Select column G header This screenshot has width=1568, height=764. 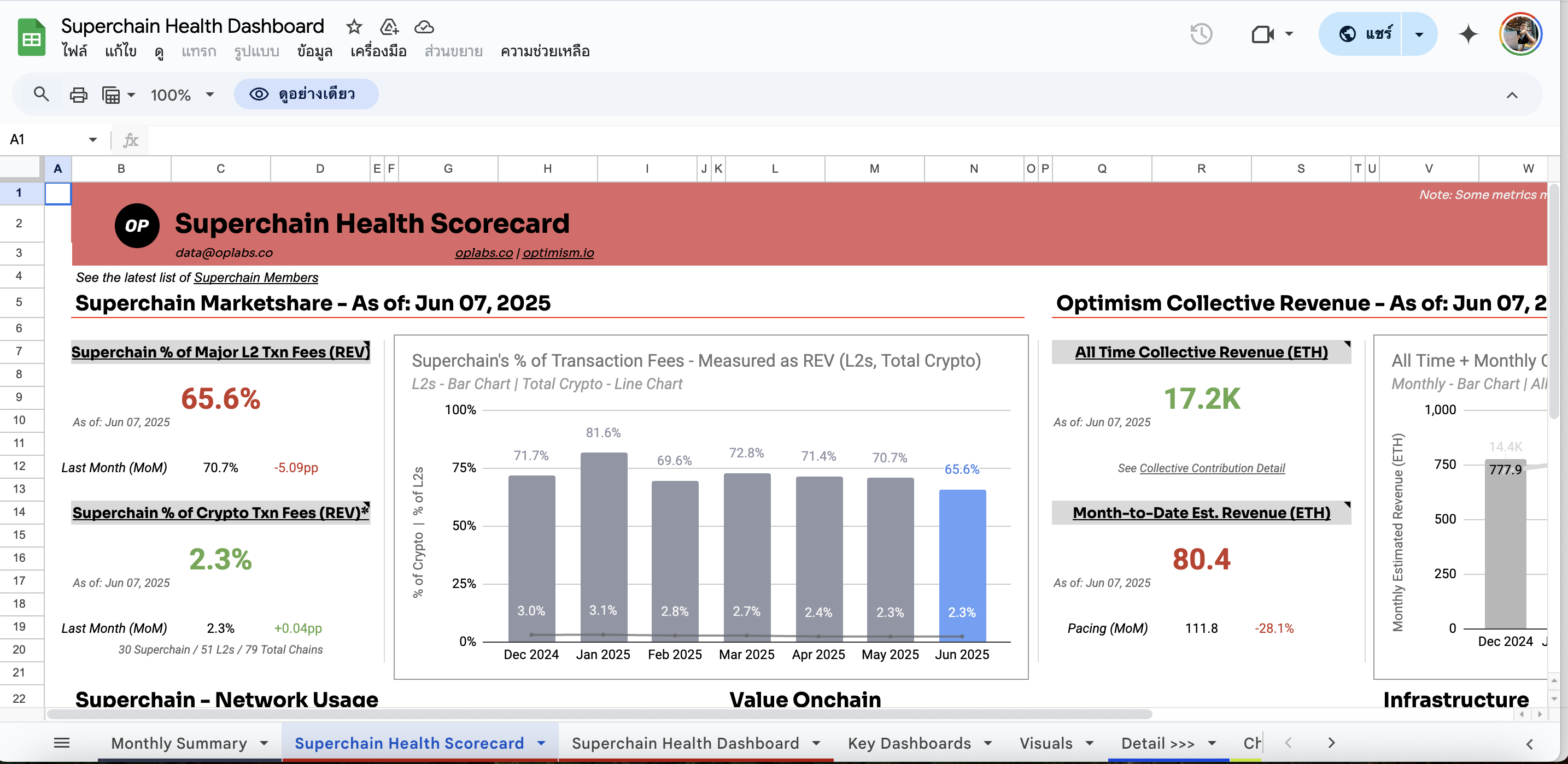pos(448,168)
